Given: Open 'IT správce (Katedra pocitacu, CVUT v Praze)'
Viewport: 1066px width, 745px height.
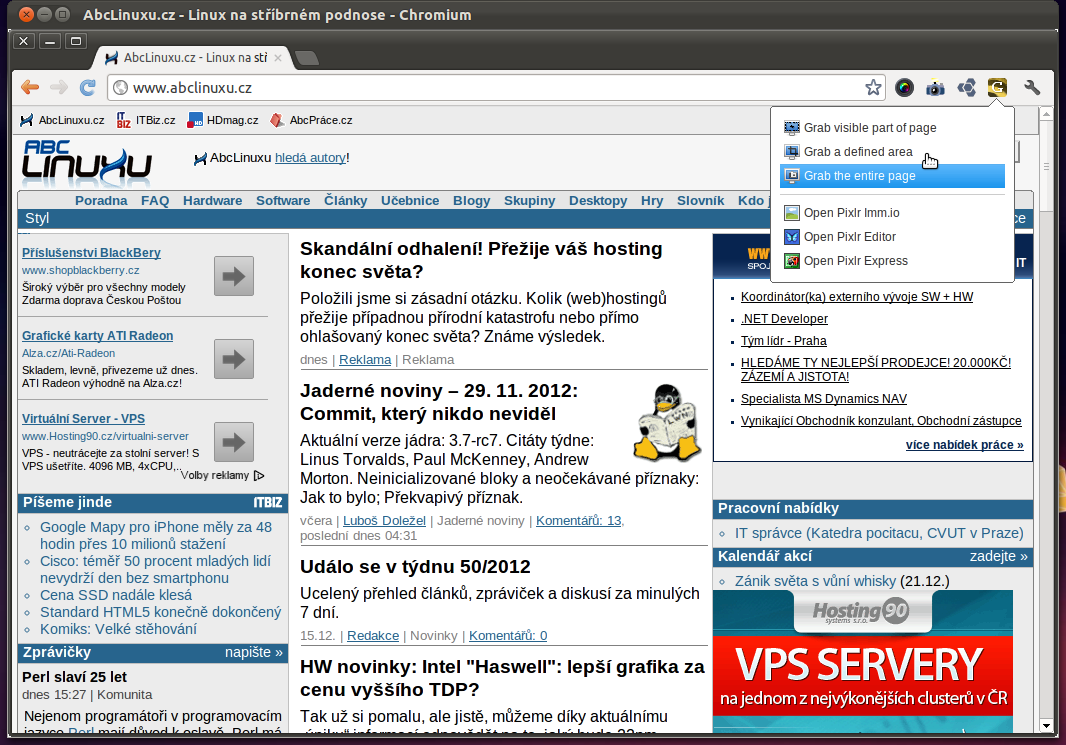Looking at the screenshot, I should pos(879,534).
